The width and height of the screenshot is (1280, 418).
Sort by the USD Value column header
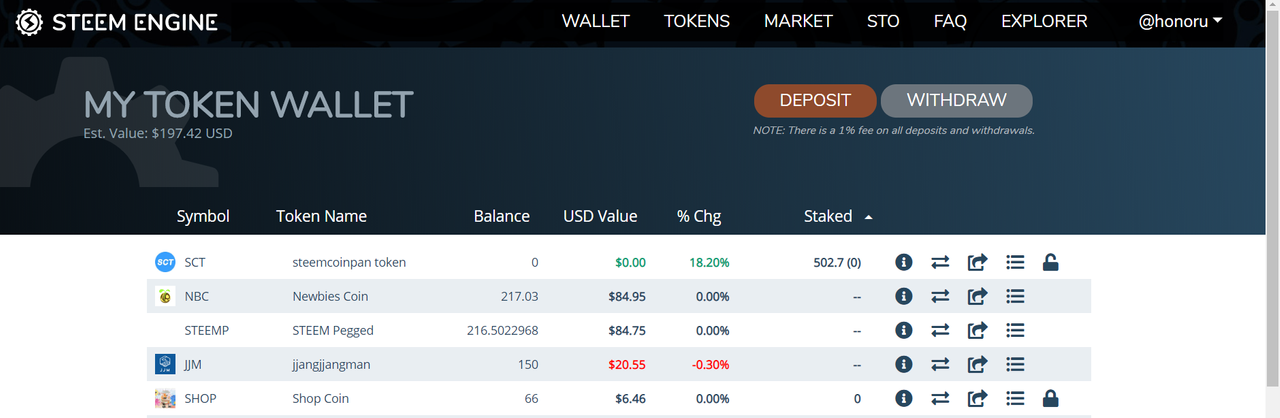pos(600,216)
